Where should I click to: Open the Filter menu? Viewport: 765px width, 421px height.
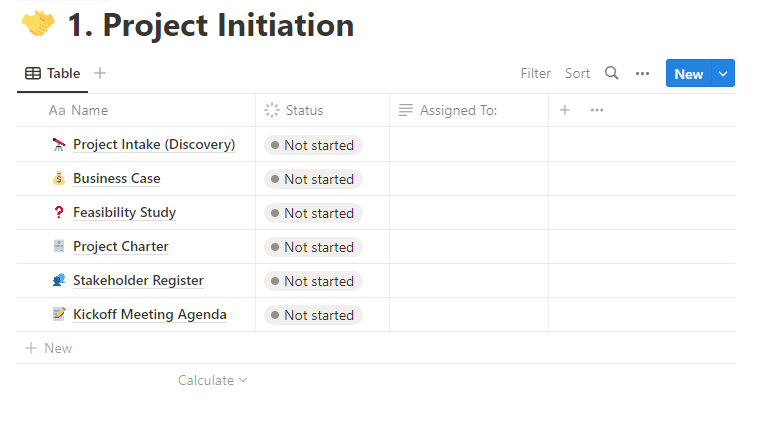tap(535, 73)
